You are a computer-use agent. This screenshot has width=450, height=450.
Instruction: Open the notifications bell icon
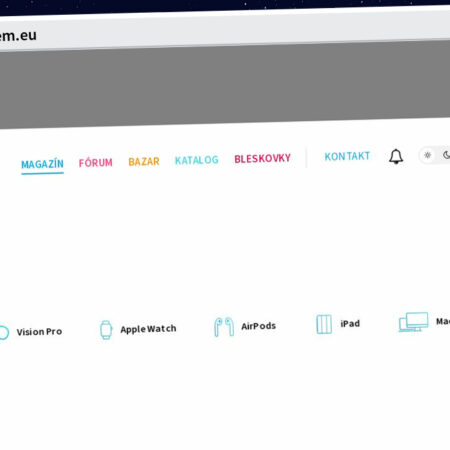[396, 156]
